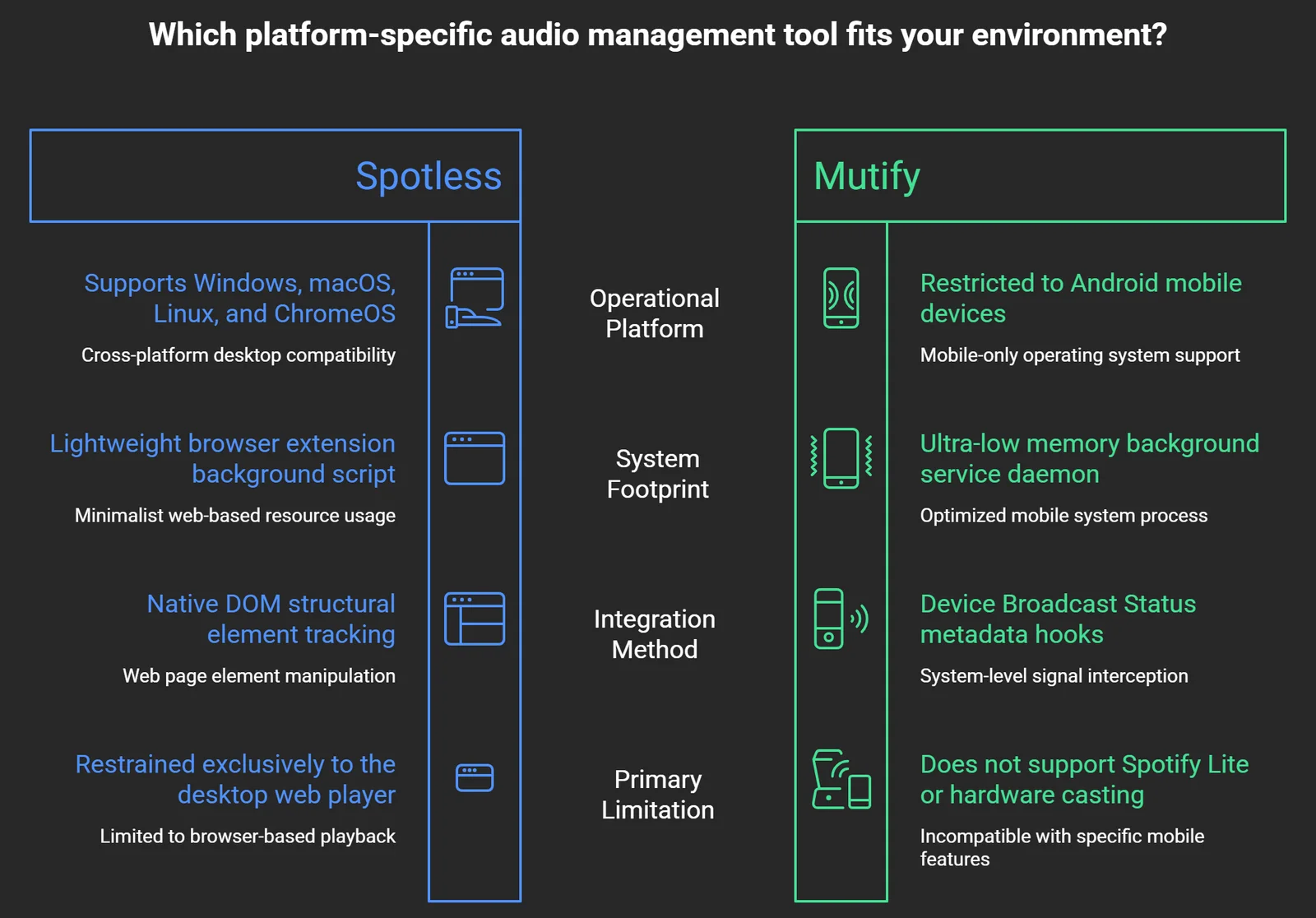
Task: Click the Spotless DOM layout integration icon
Action: (x=475, y=619)
